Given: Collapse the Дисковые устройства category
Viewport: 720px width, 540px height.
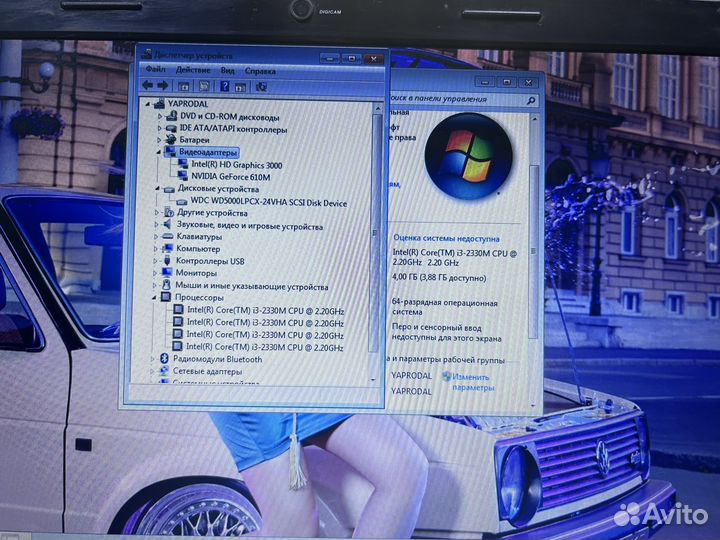Looking at the screenshot, I should click(x=158, y=188).
